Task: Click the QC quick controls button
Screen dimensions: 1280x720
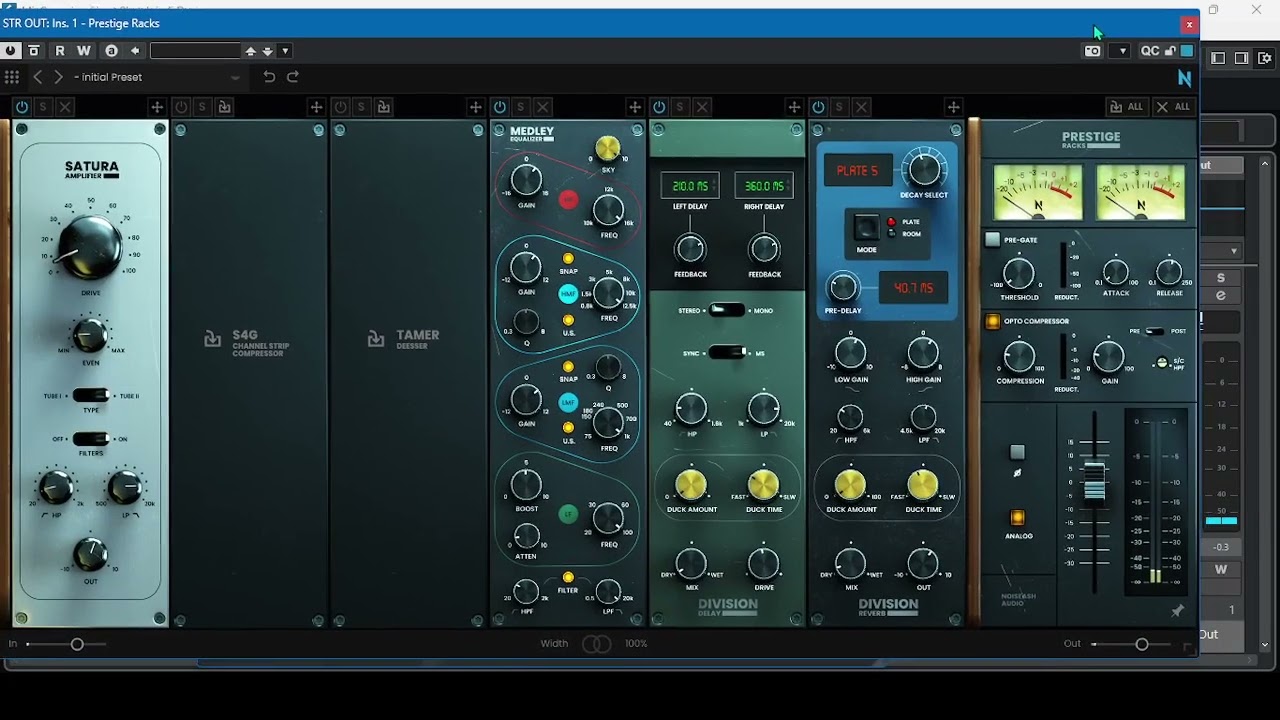Action: [x=1150, y=51]
